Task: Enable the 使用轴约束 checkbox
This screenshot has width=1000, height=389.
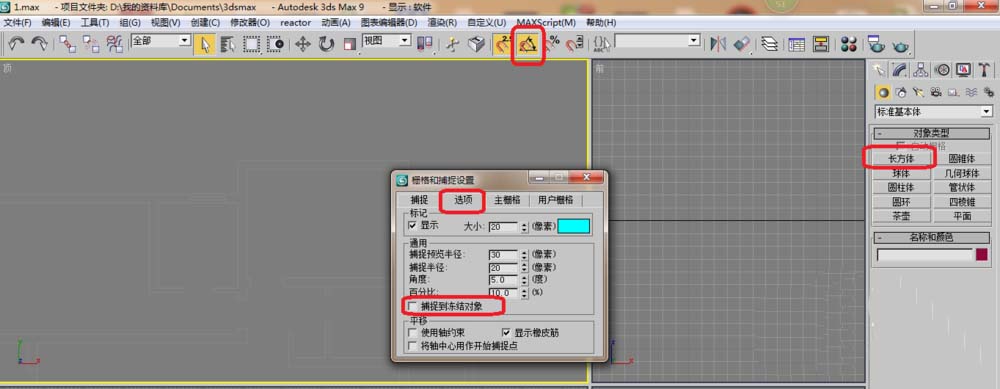Action: (413, 333)
